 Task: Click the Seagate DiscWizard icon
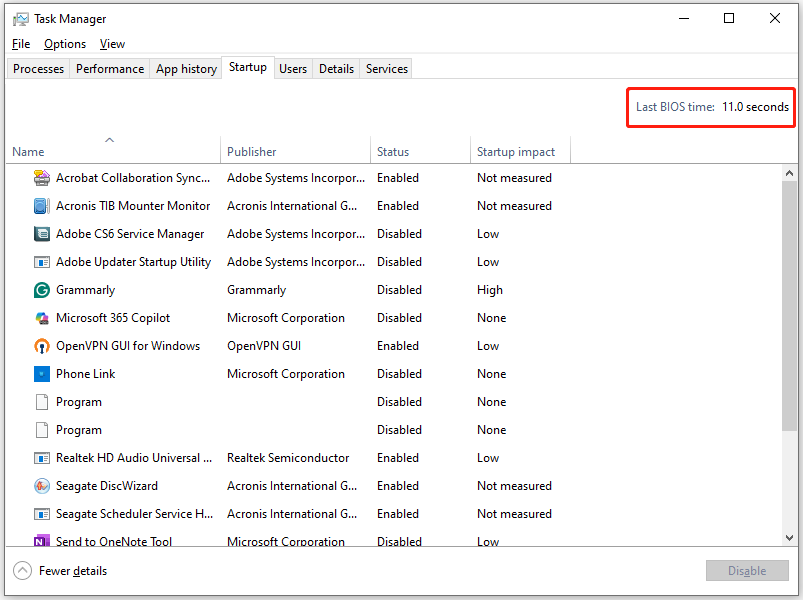(x=41, y=486)
